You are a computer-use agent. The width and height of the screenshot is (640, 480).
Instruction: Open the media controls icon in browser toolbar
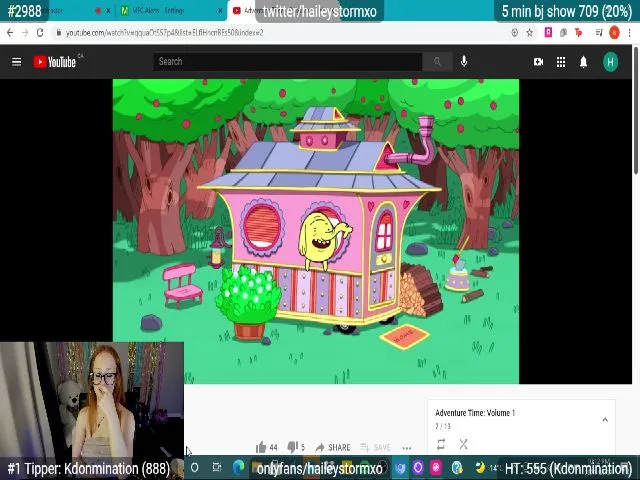click(x=599, y=32)
